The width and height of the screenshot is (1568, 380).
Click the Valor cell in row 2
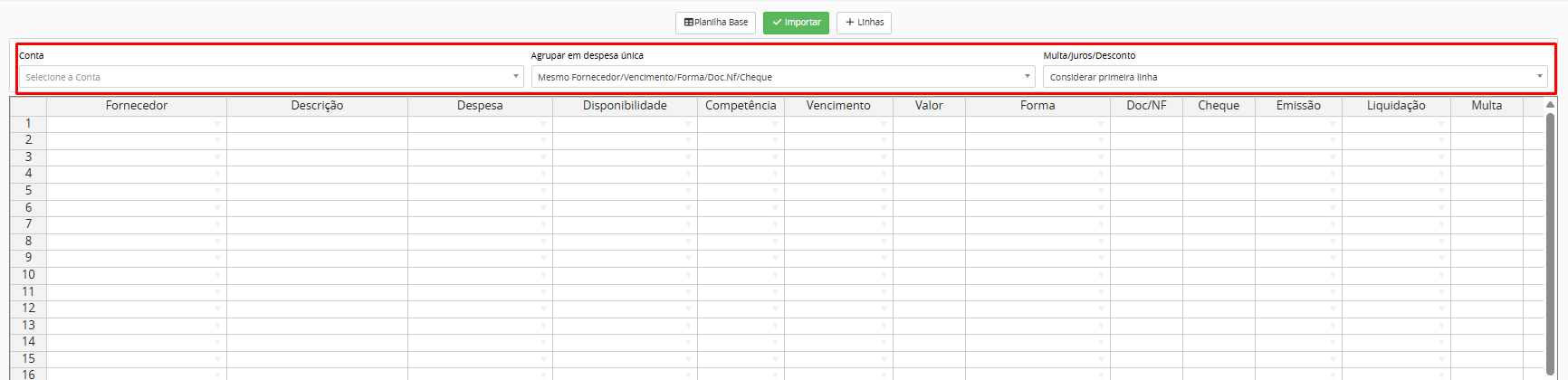929,140
